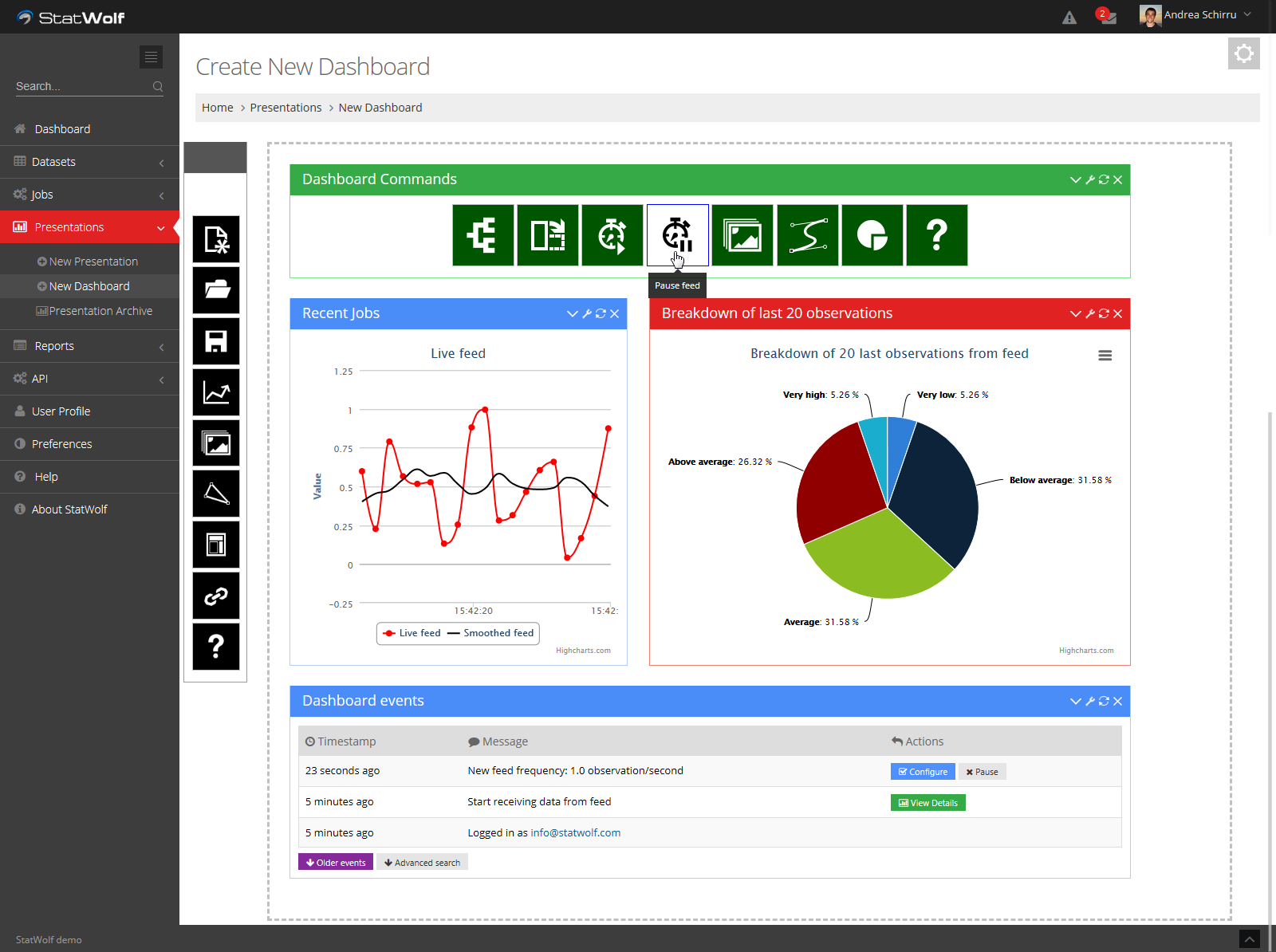Collapse the Breakdown of last 20 observations panel
The width and height of the screenshot is (1276, 952).
point(1075,314)
